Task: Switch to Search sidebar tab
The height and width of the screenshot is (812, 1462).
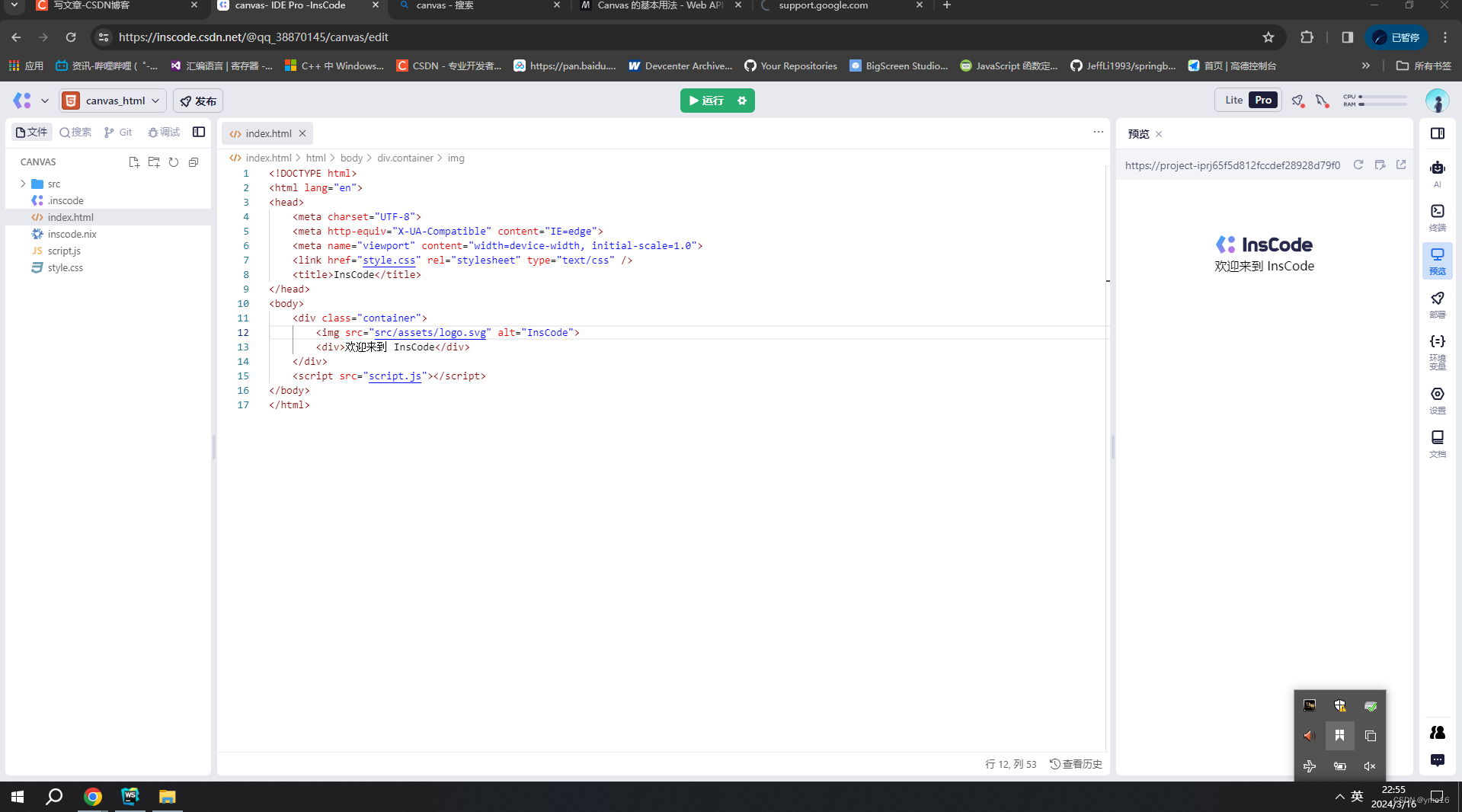Action: click(75, 132)
